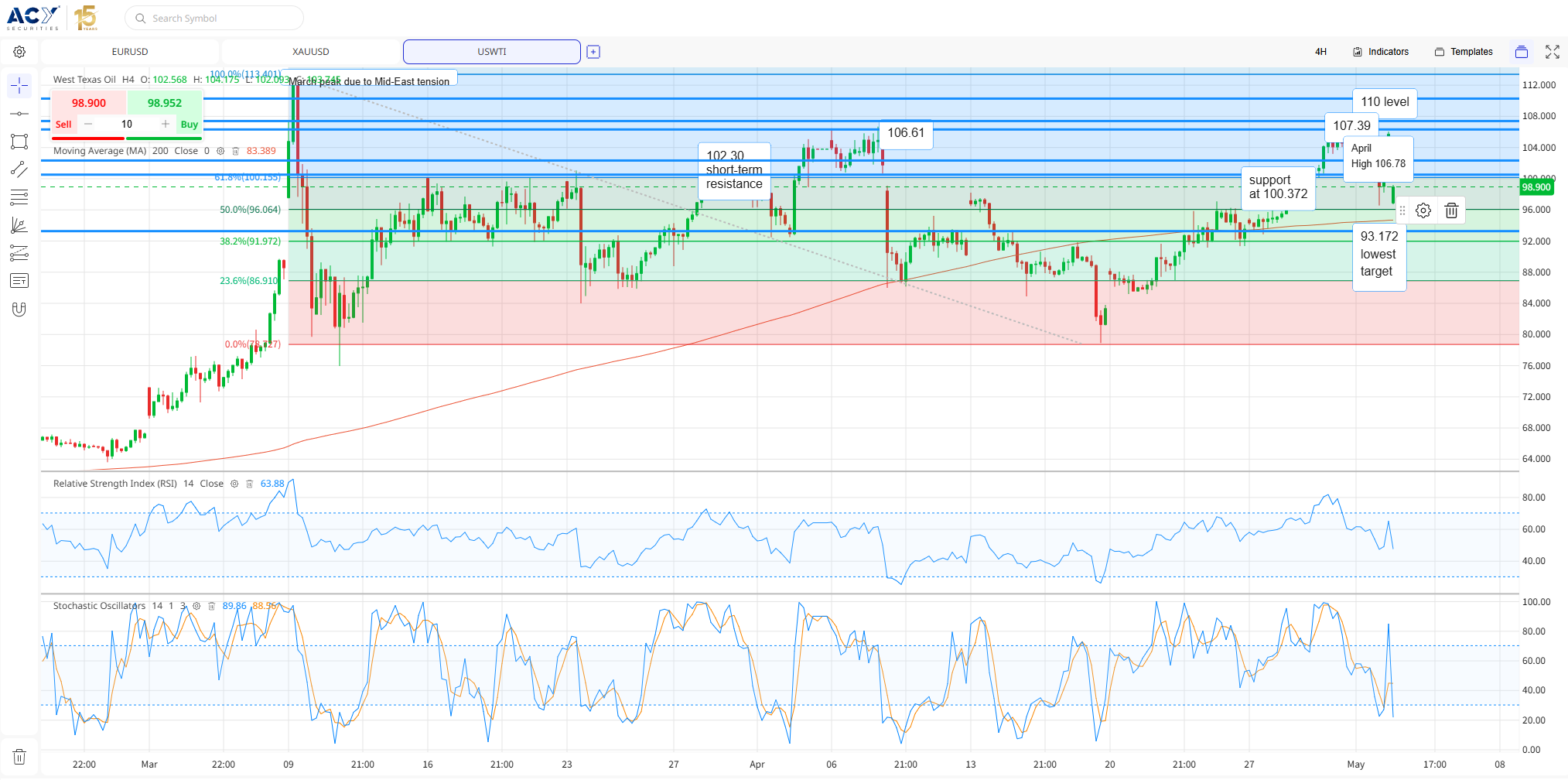This screenshot has width=1568, height=780.
Task: Open settings for the selected drawing
Action: pos(1423,210)
